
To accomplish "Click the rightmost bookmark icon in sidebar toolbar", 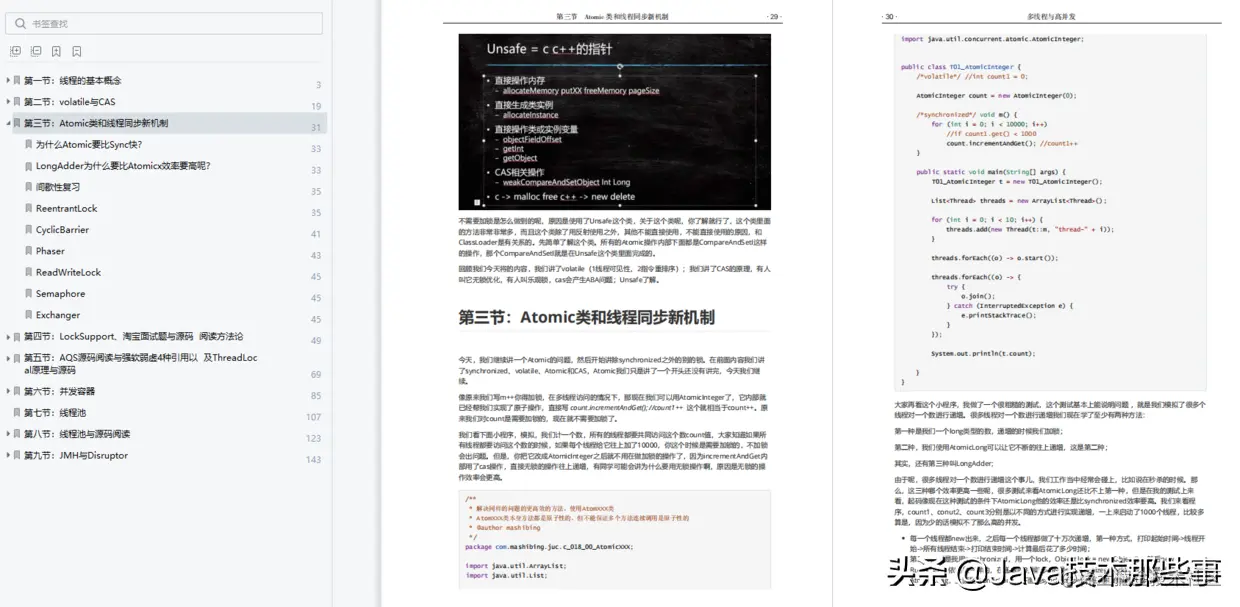I will point(77,51).
